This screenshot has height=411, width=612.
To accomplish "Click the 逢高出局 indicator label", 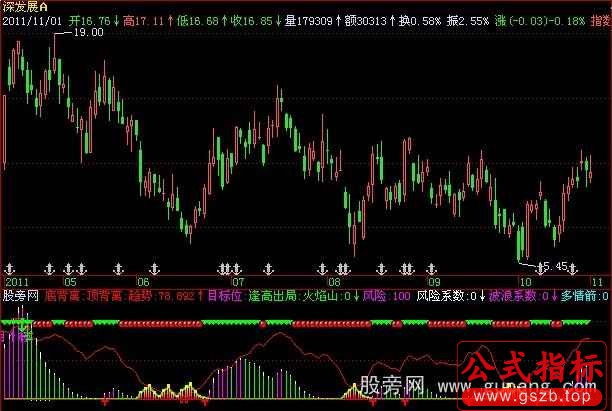I will [x=264, y=296].
